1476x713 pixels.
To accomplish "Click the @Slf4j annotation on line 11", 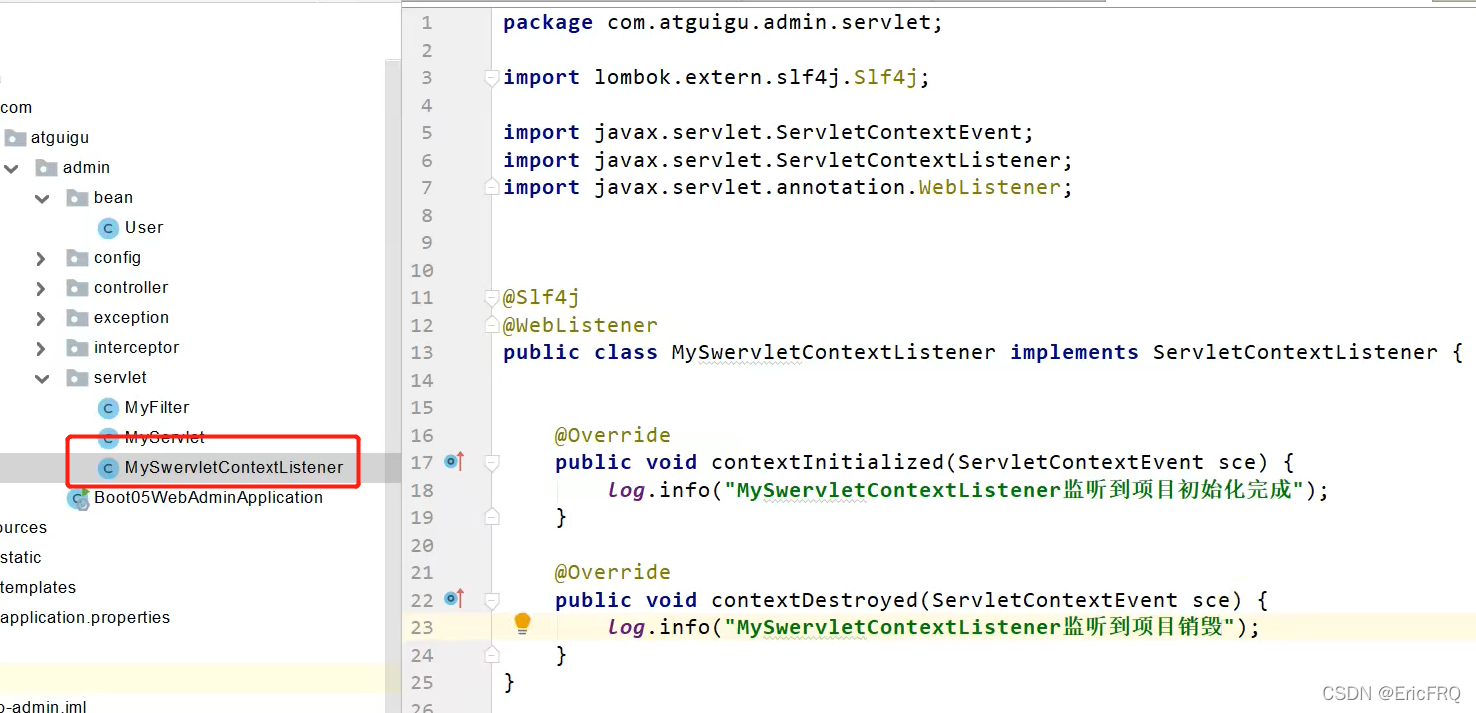I will (x=541, y=297).
